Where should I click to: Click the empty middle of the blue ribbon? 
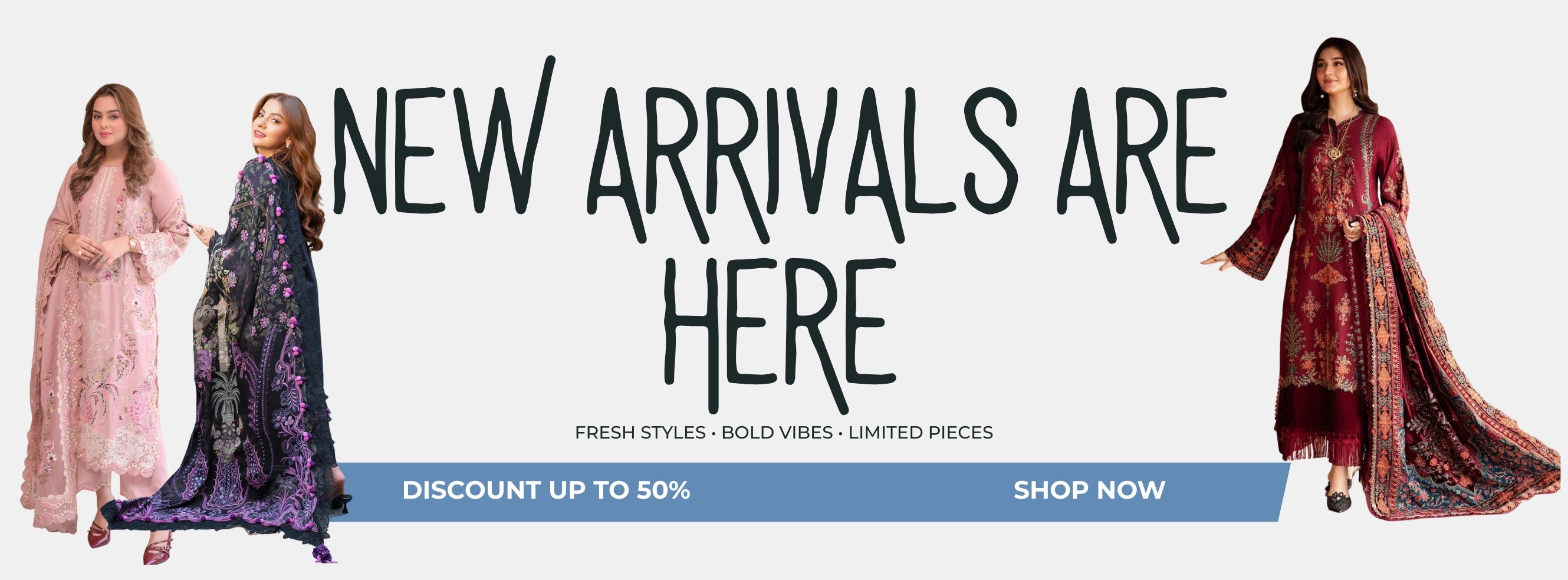point(852,492)
